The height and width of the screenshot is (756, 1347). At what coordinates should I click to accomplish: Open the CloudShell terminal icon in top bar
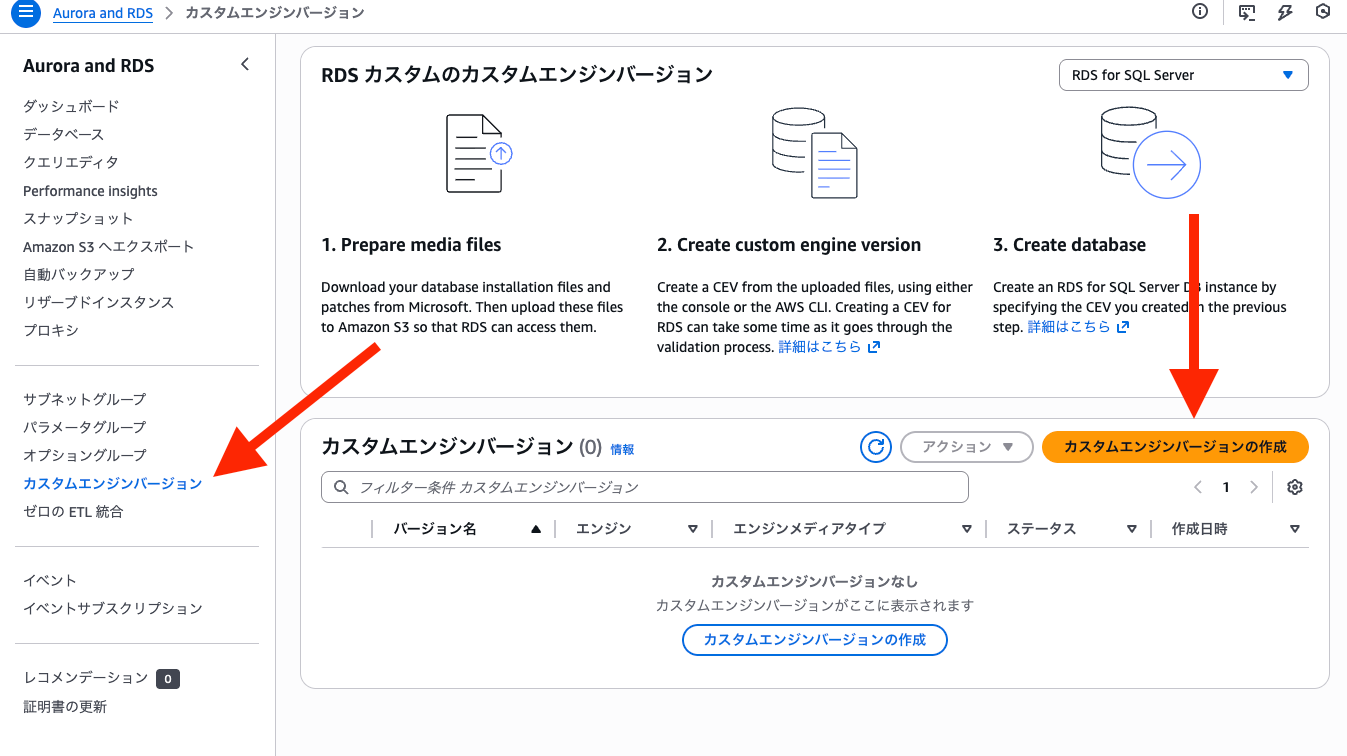pos(1247,12)
